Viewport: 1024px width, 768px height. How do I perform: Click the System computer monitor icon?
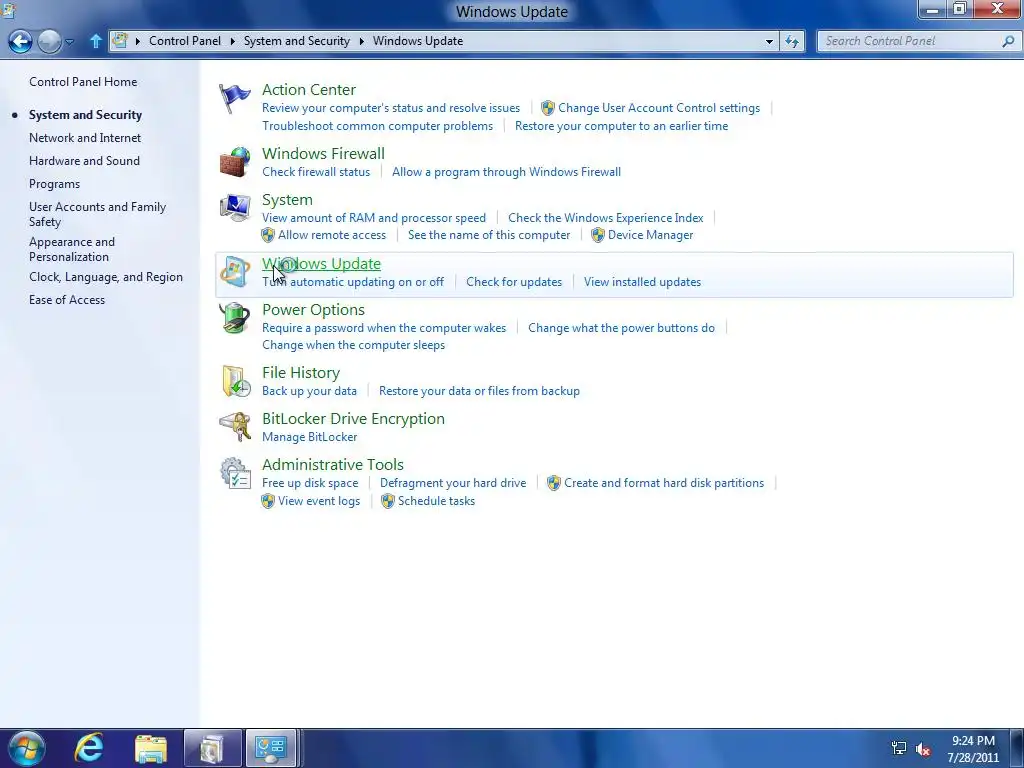click(x=234, y=208)
